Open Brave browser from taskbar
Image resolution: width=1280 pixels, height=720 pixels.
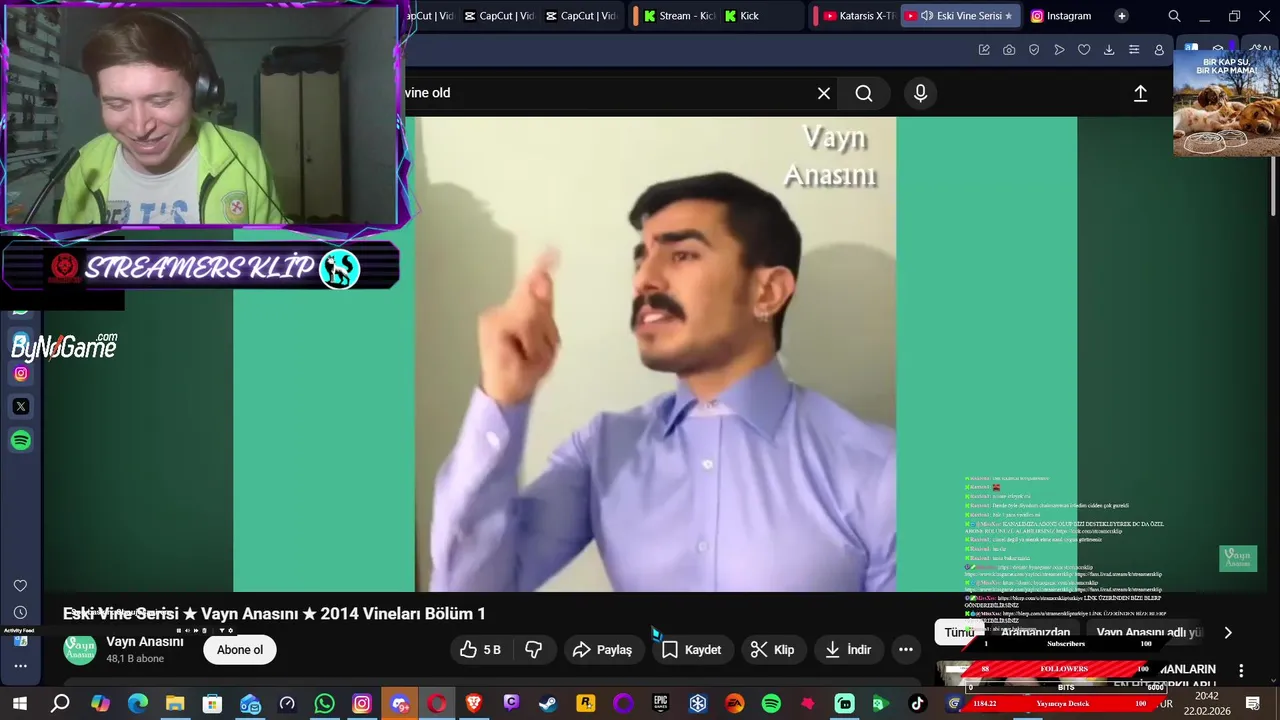click(474, 704)
